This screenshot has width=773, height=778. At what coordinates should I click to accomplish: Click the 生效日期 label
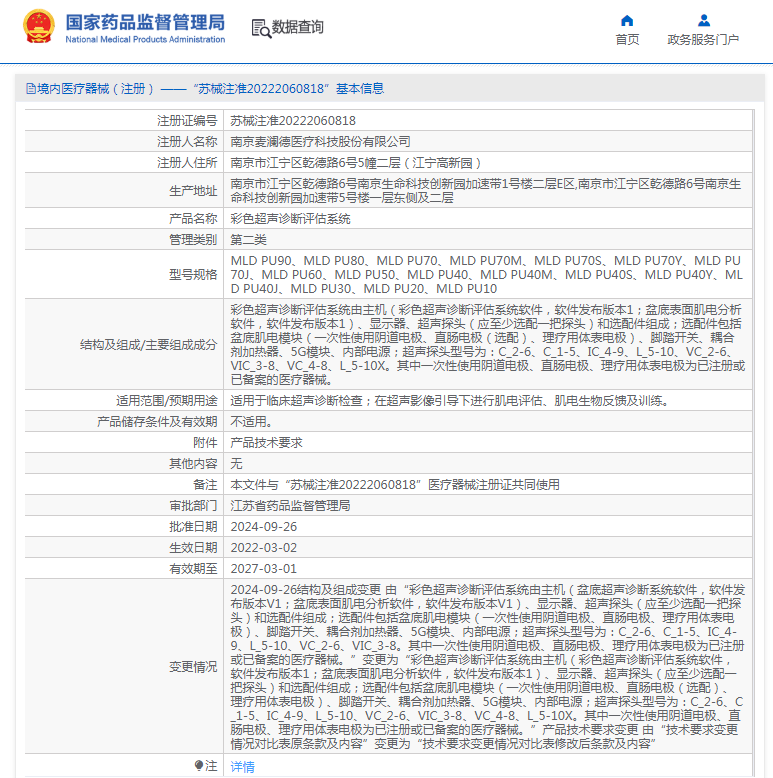(193, 547)
